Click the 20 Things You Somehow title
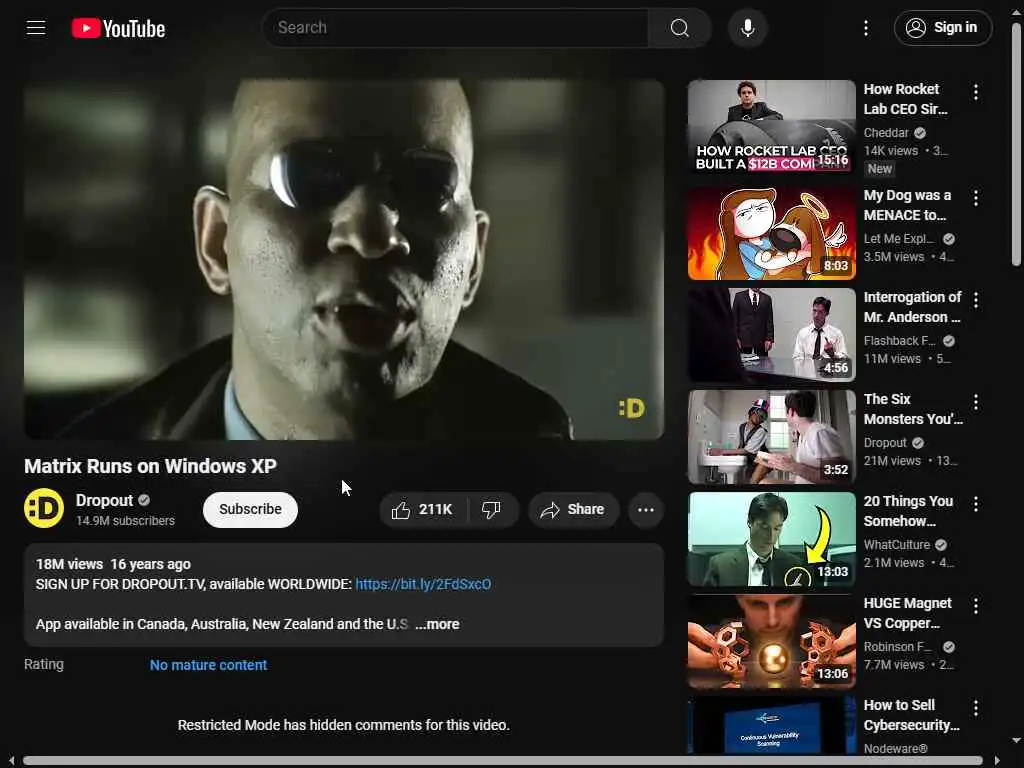 (908, 511)
